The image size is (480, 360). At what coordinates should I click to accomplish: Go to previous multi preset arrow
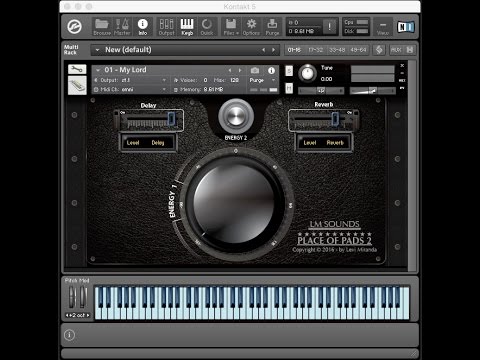click(263, 50)
